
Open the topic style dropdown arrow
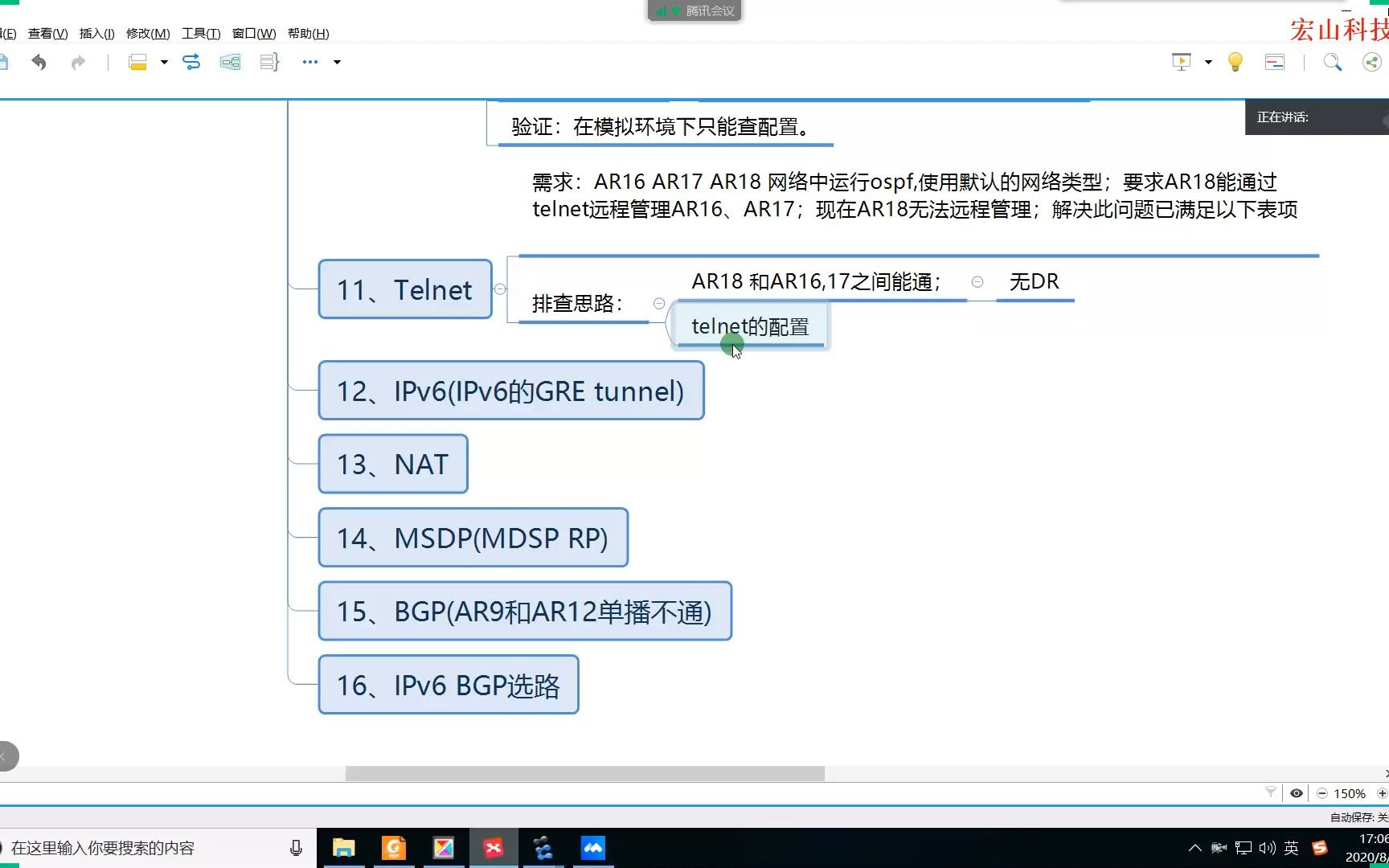pyautogui.click(x=163, y=62)
